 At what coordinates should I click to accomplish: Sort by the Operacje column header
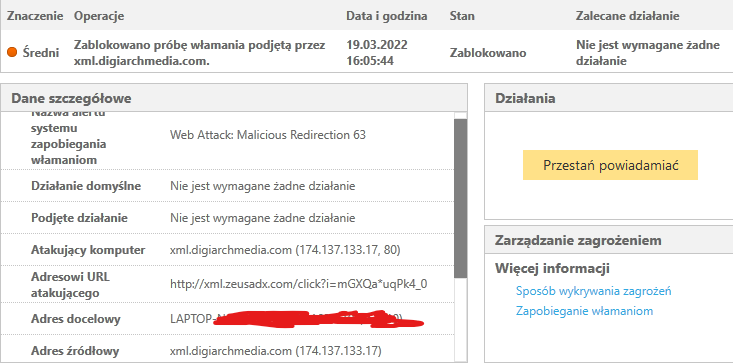[x=99, y=16]
